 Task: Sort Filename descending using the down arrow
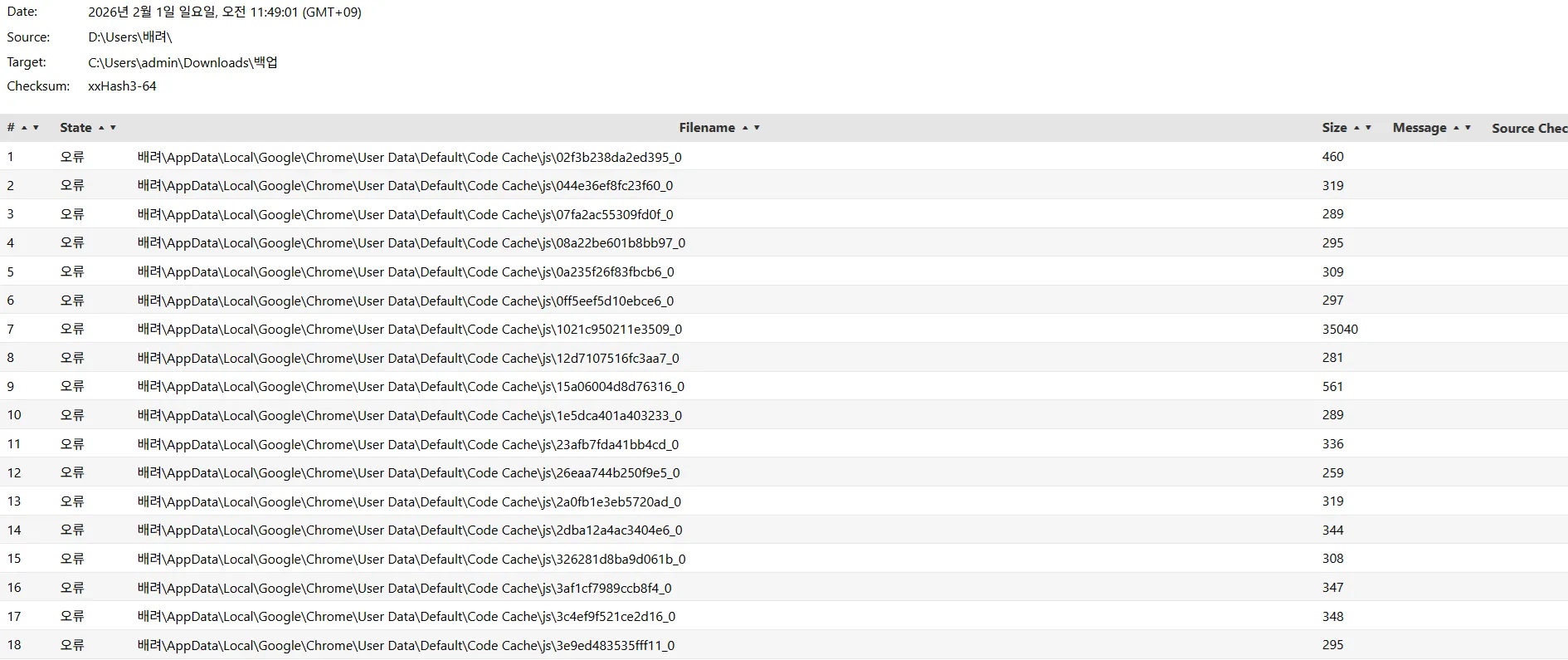(x=757, y=128)
